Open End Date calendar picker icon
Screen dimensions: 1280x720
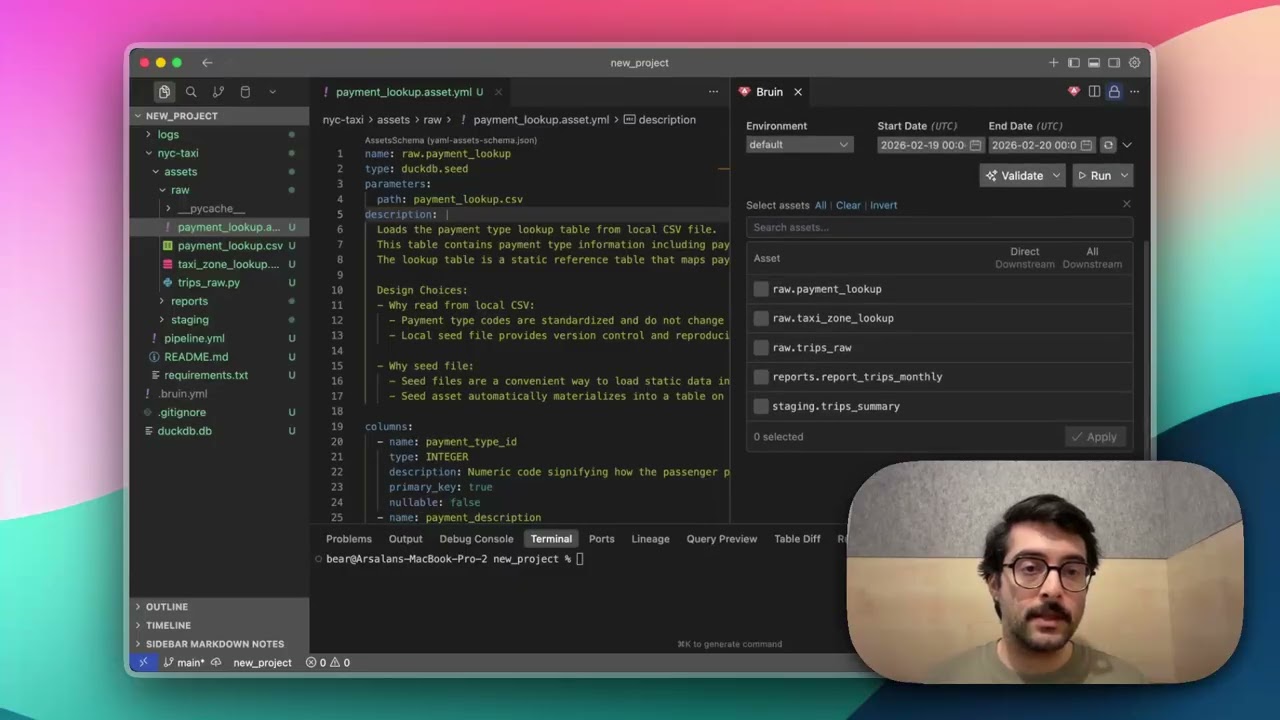1087,145
